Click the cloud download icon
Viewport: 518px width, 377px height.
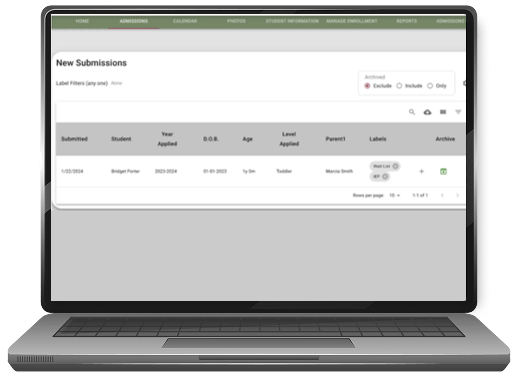click(x=427, y=112)
